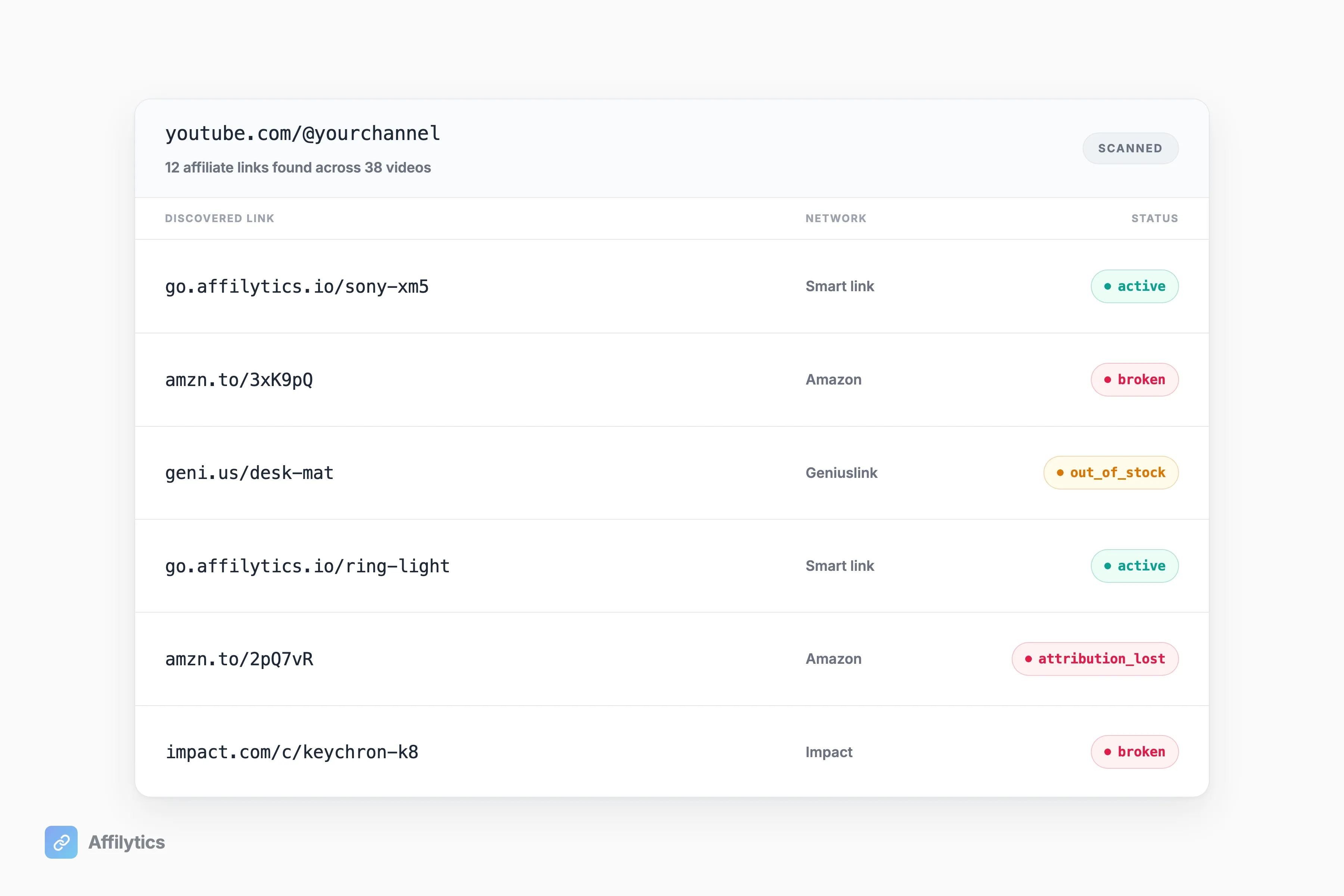1344x896 pixels.
Task: Open the go.affilytics.io/ring-light link
Action: pyautogui.click(x=307, y=566)
